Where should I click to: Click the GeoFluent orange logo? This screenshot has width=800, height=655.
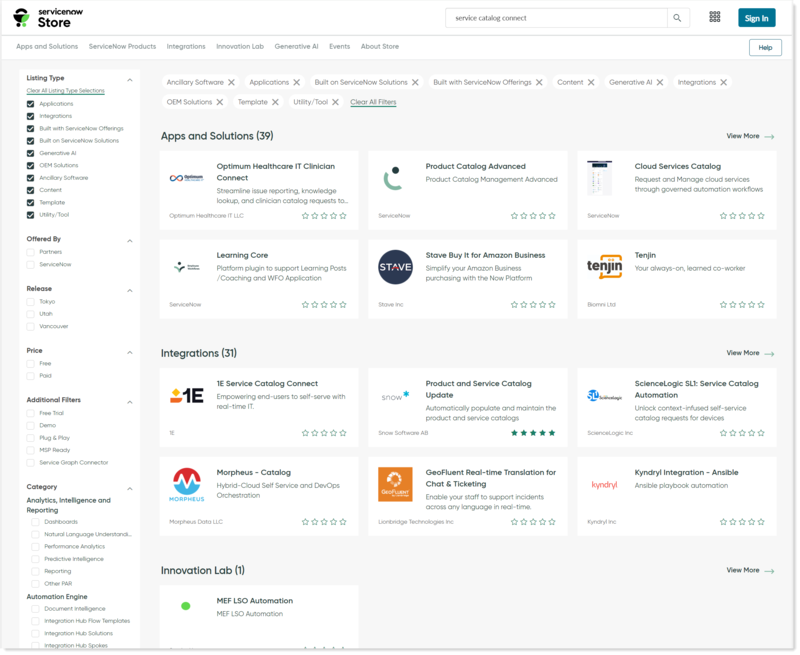click(x=396, y=485)
